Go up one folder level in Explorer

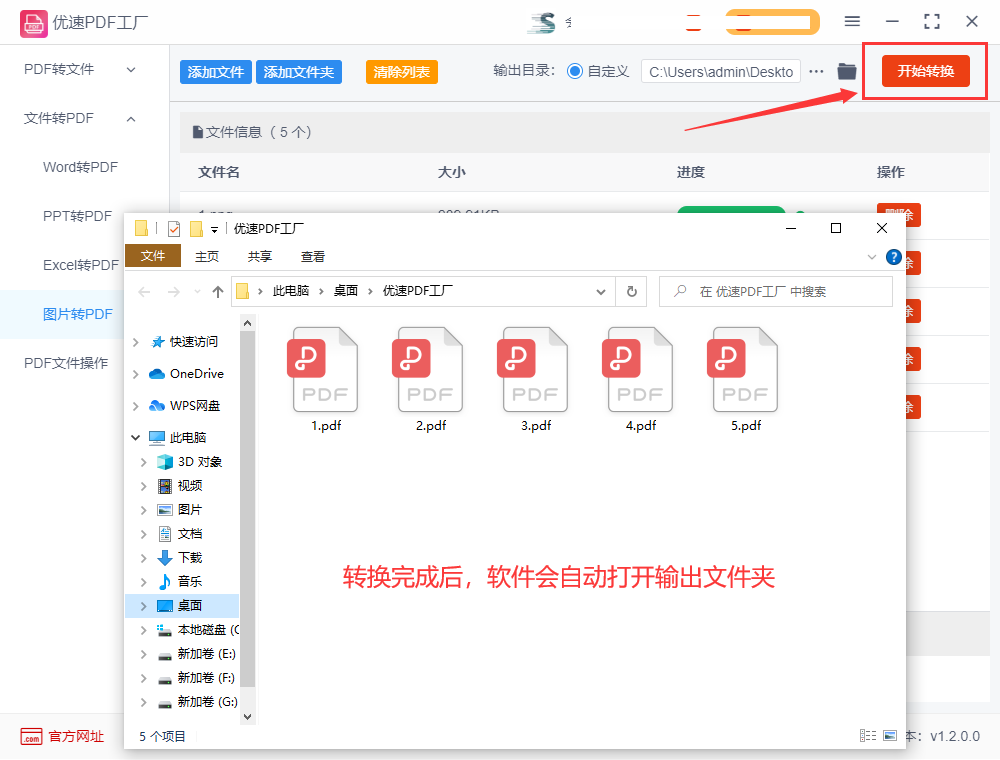(218, 292)
